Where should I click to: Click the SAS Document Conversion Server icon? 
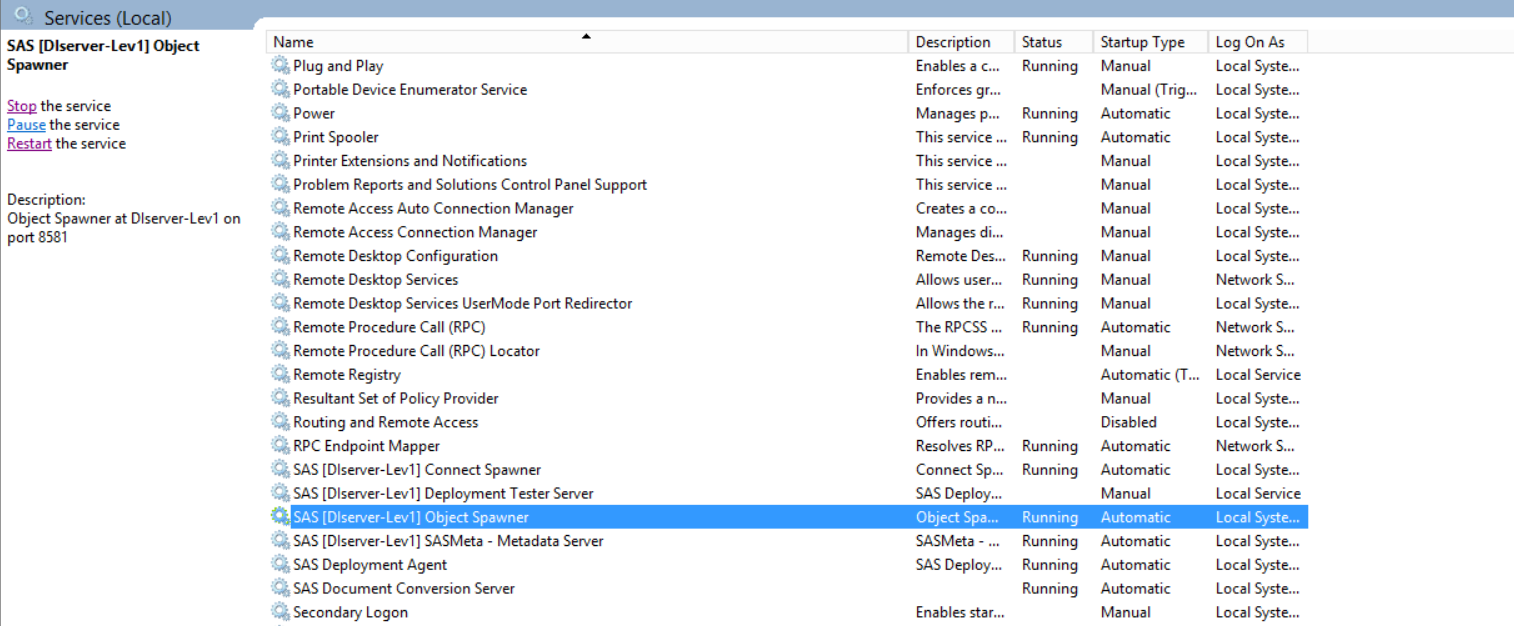[x=279, y=588]
